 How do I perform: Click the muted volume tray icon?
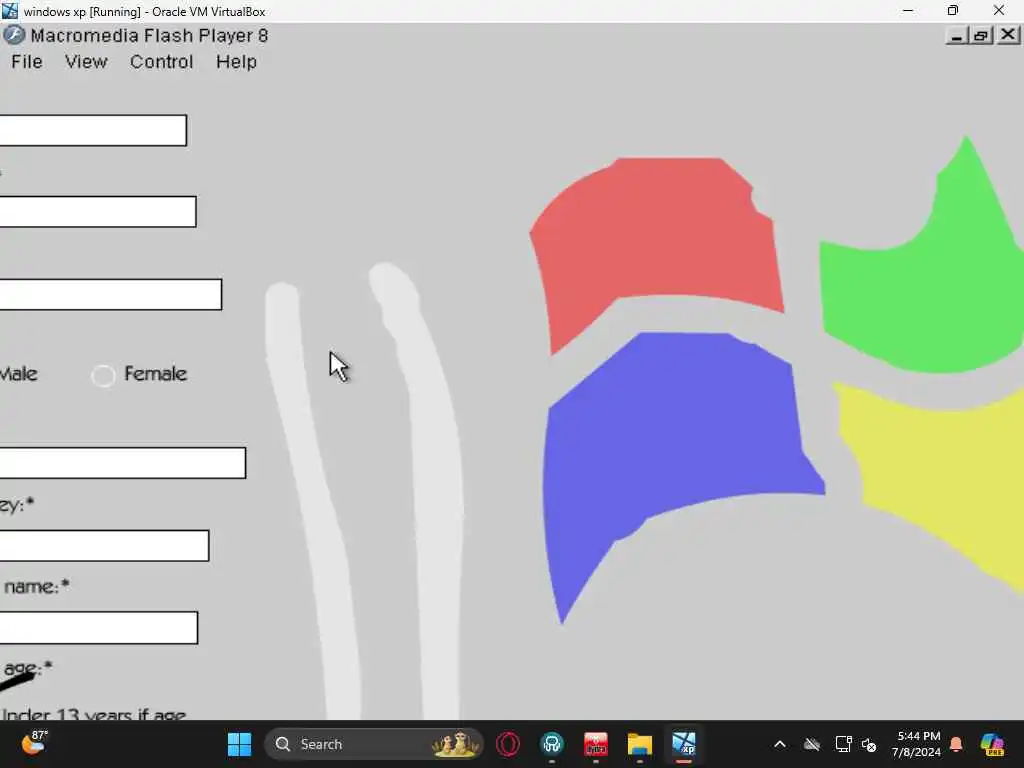point(869,744)
